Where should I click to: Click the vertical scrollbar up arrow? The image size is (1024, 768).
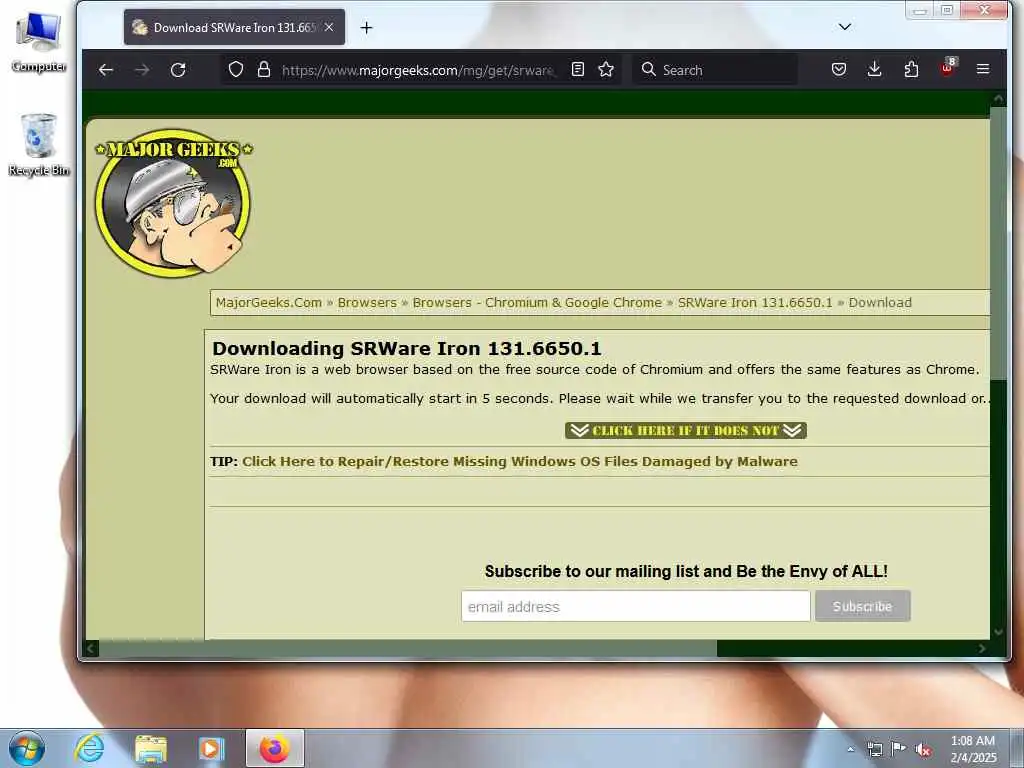[x=999, y=99]
